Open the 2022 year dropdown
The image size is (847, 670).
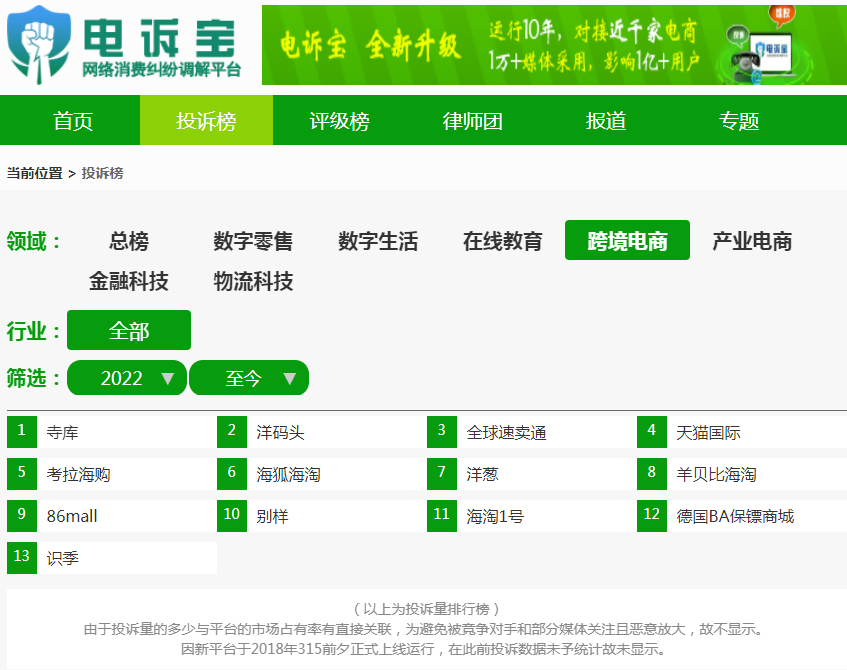click(127, 378)
